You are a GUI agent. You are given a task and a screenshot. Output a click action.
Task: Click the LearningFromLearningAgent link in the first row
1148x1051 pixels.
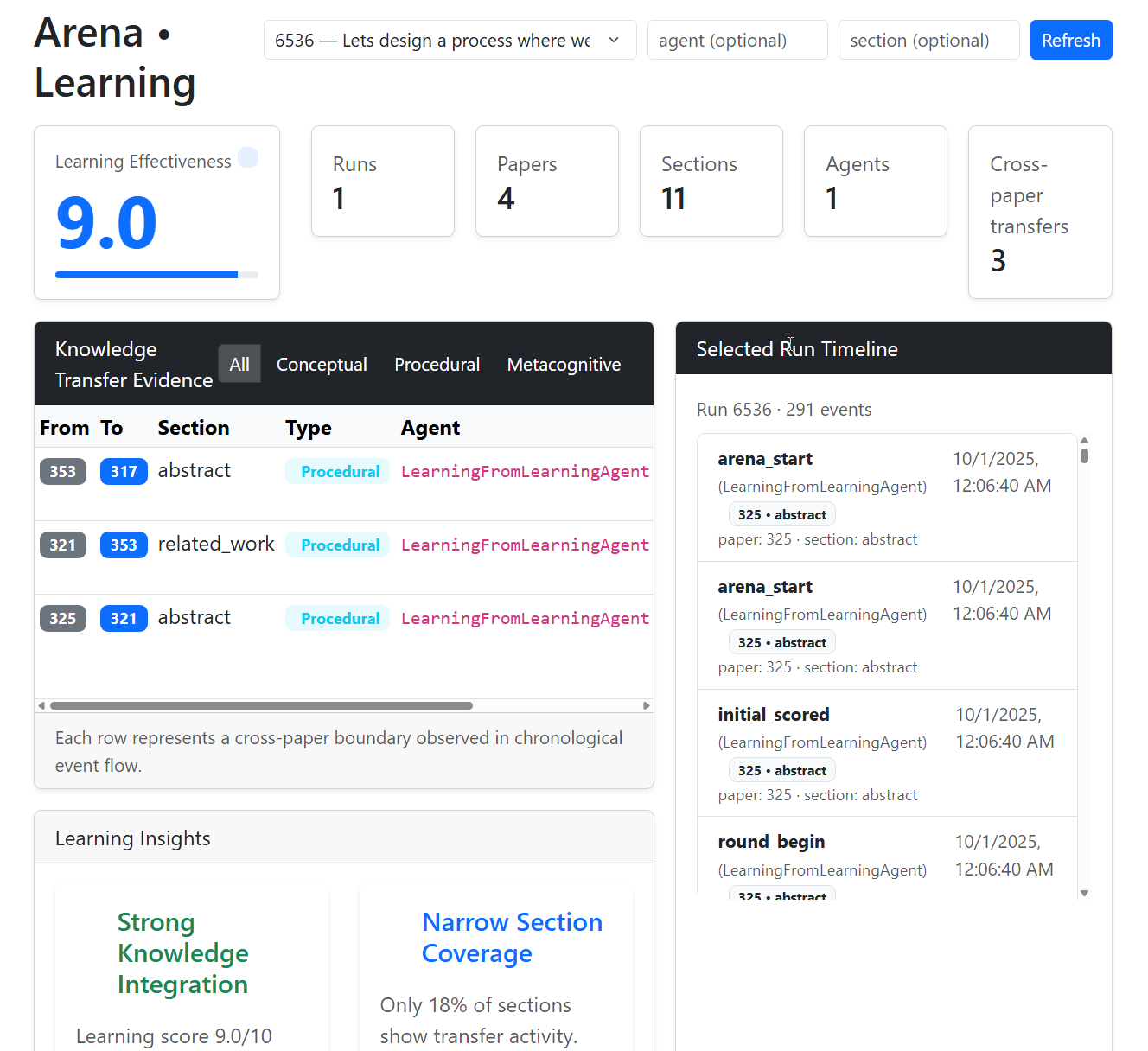(525, 471)
